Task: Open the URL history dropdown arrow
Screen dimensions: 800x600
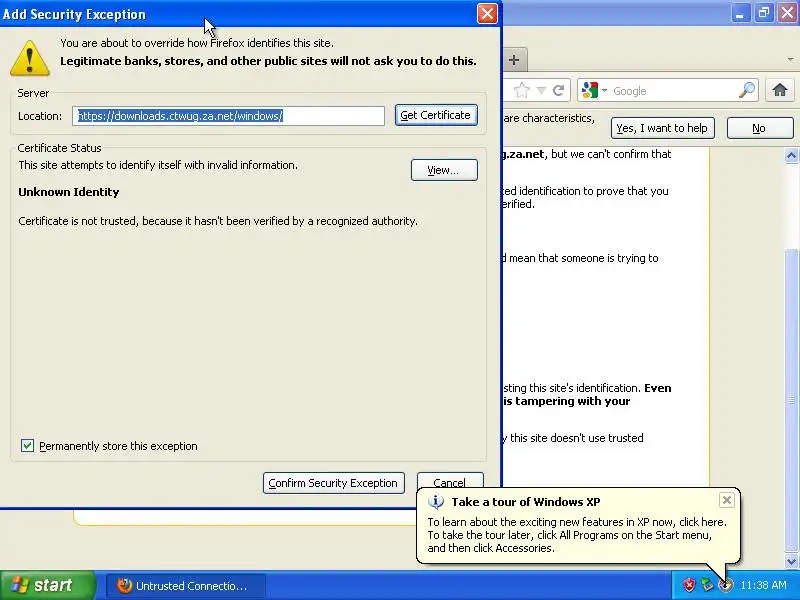Action: click(x=541, y=91)
